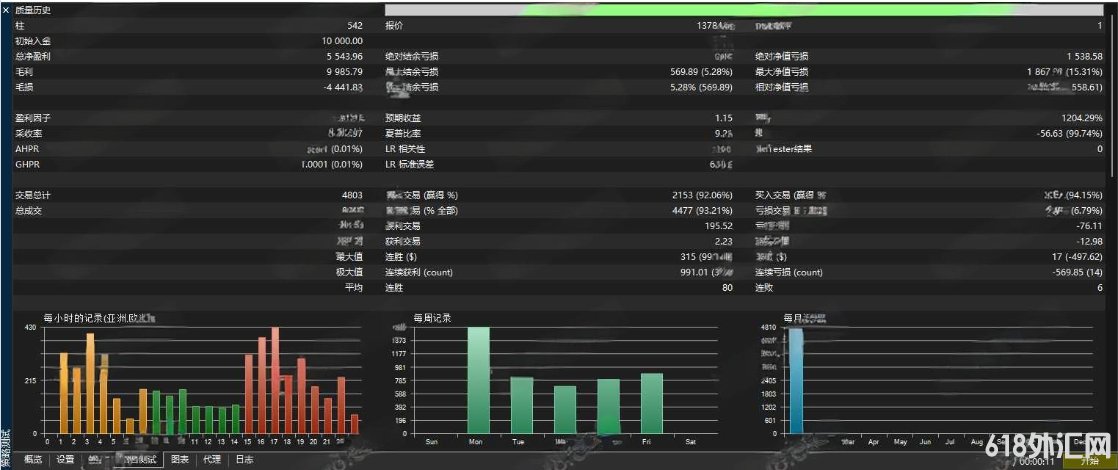Click the value 569.89 (5.28%)
Viewport: 1118px width, 470px height.
pyautogui.click(x=702, y=72)
